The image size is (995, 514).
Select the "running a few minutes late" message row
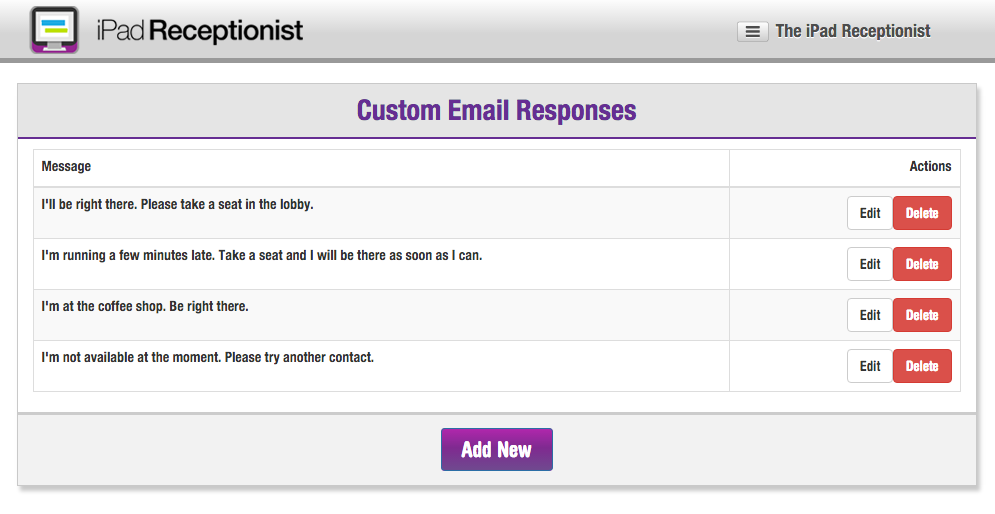(x=497, y=264)
